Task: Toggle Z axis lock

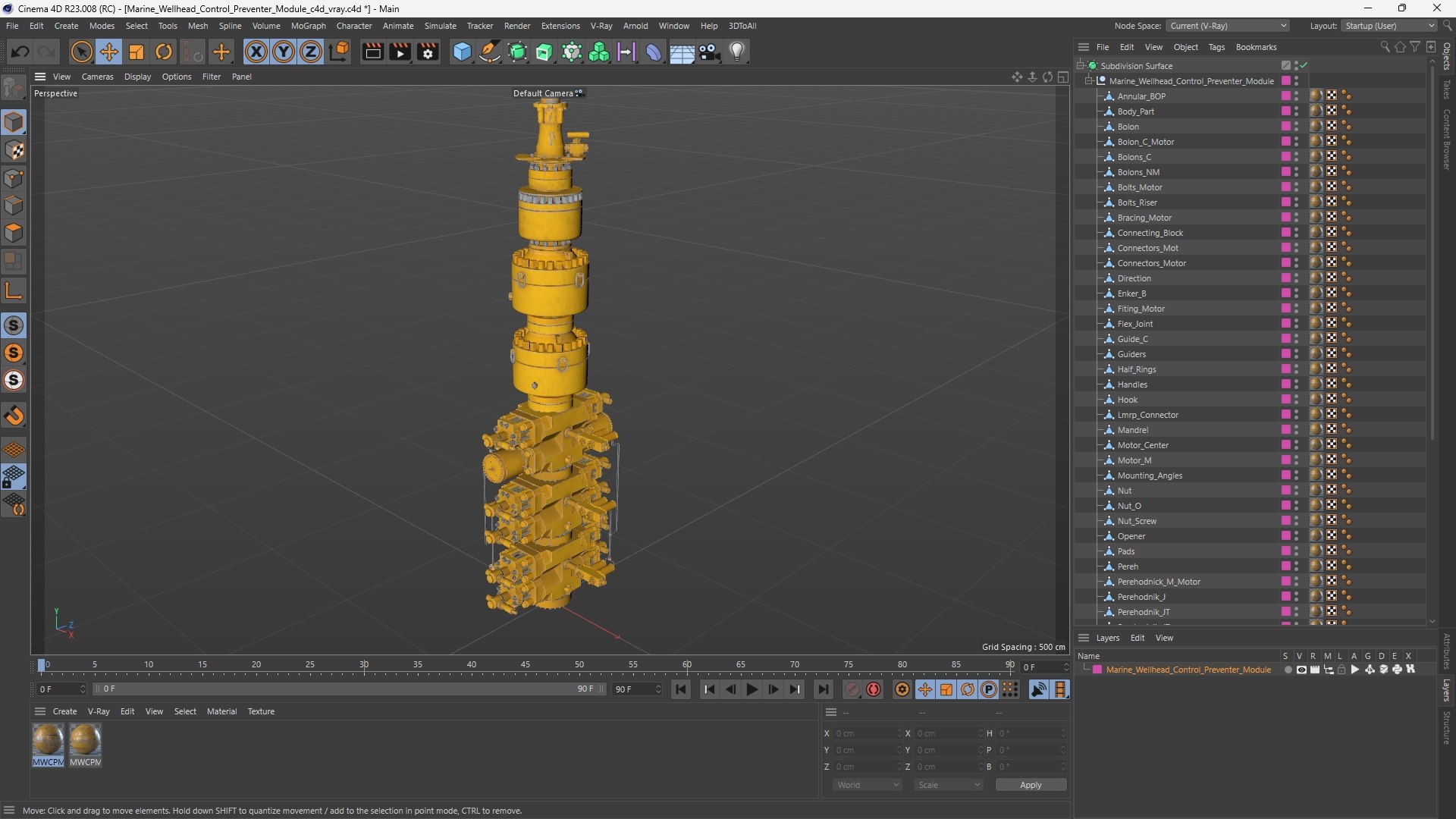Action: [x=311, y=52]
